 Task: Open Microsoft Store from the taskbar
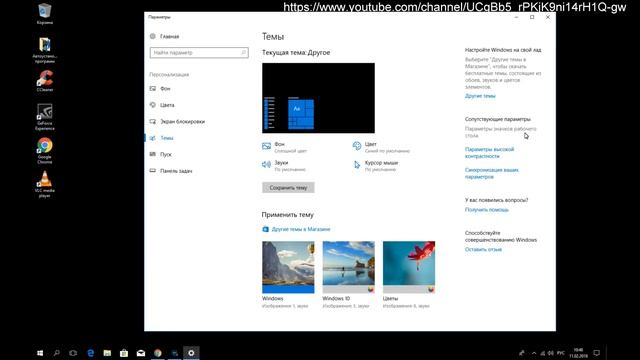tap(124, 353)
